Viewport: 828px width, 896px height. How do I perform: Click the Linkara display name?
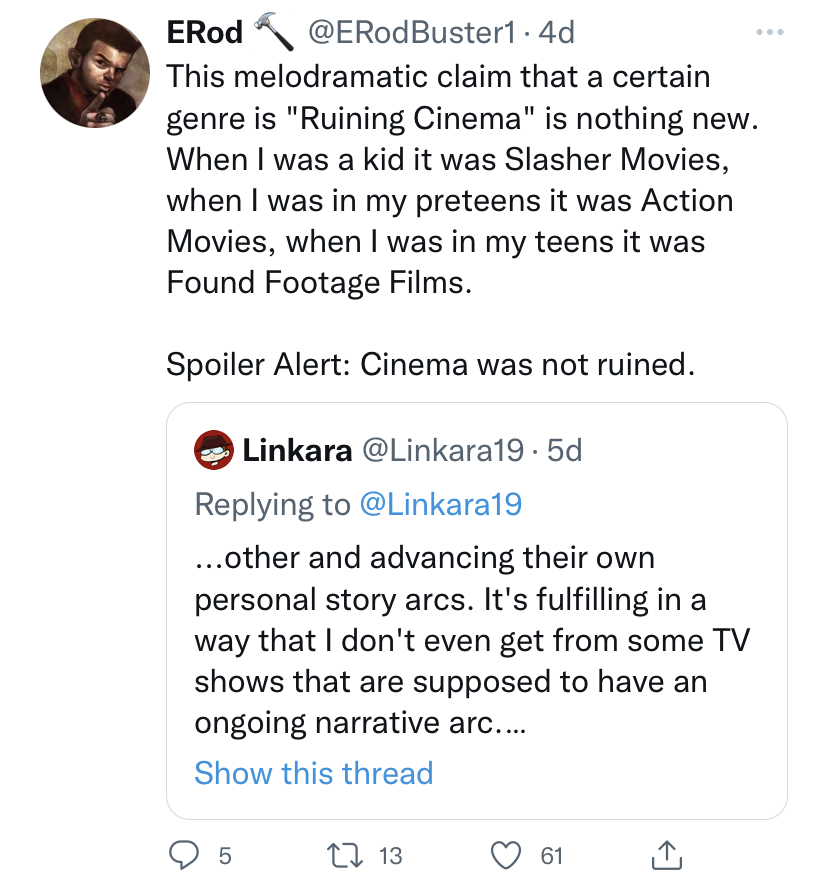point(297,450)
